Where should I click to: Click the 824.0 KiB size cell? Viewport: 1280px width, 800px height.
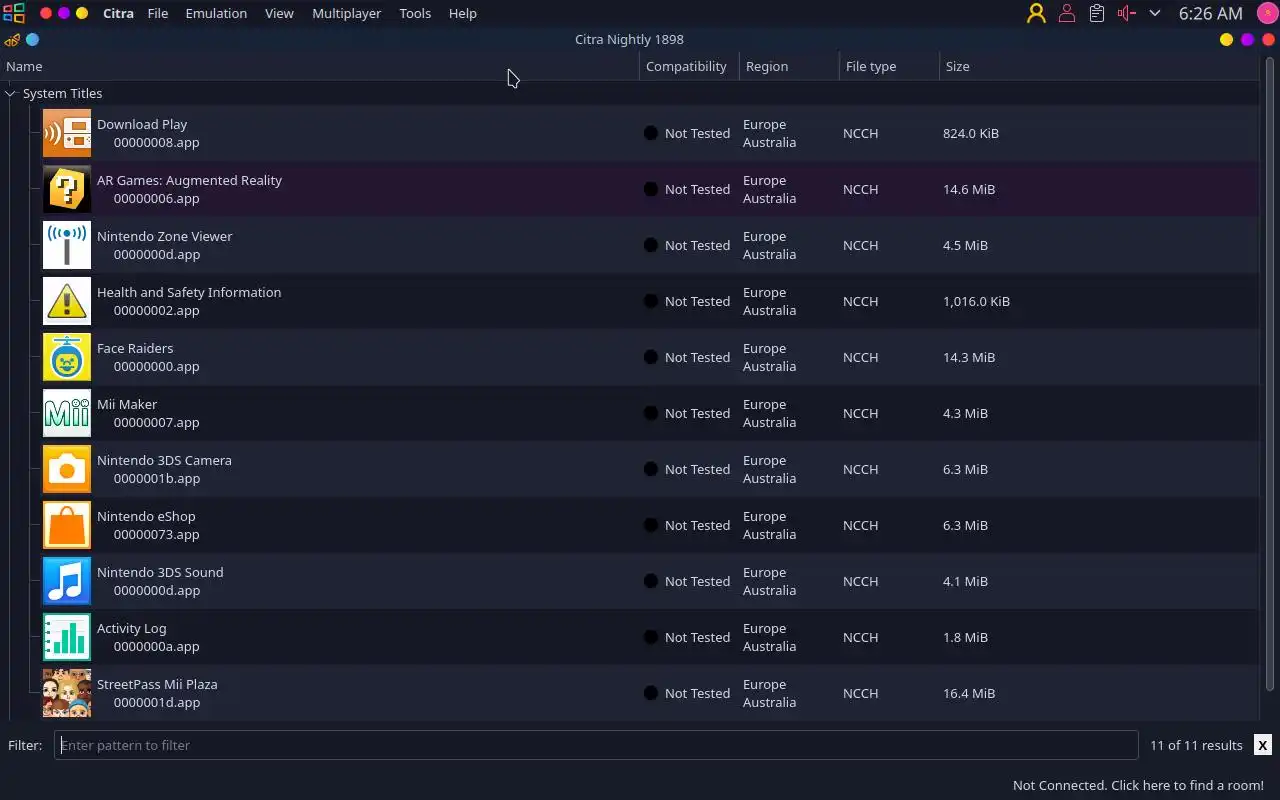[971, 133]
